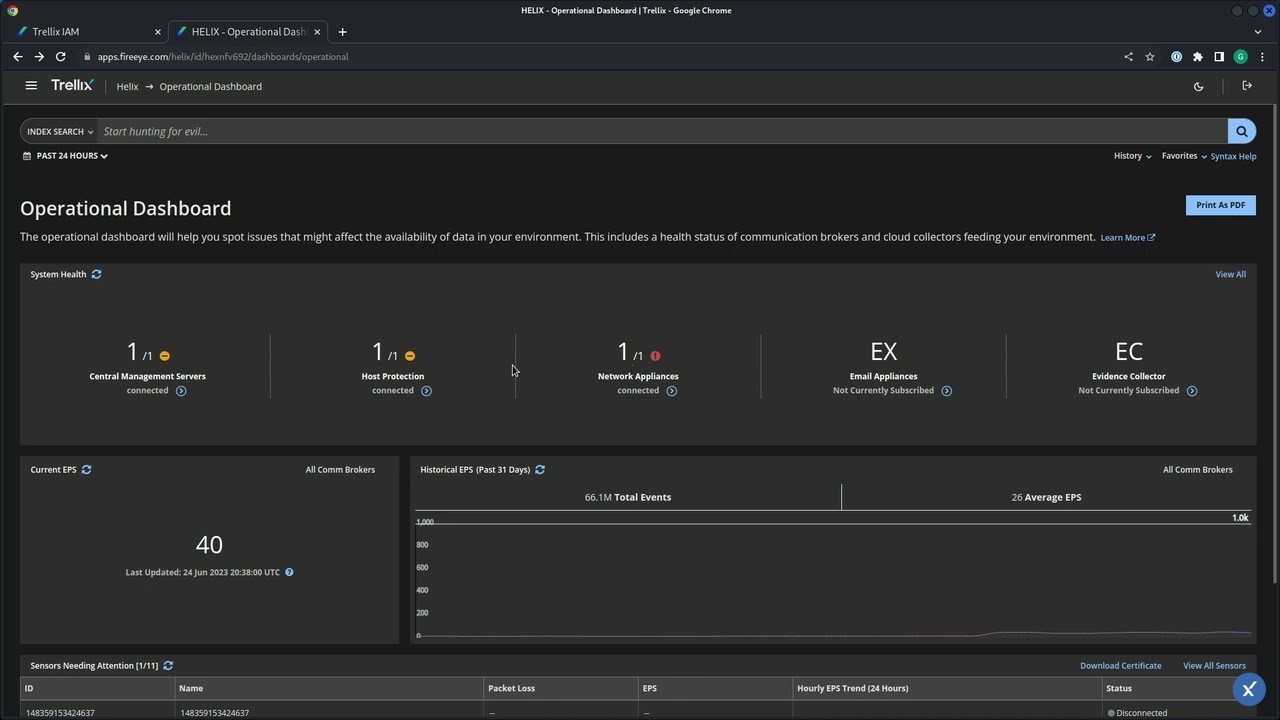Open the Chrome profile avatar

point(1240,57)
